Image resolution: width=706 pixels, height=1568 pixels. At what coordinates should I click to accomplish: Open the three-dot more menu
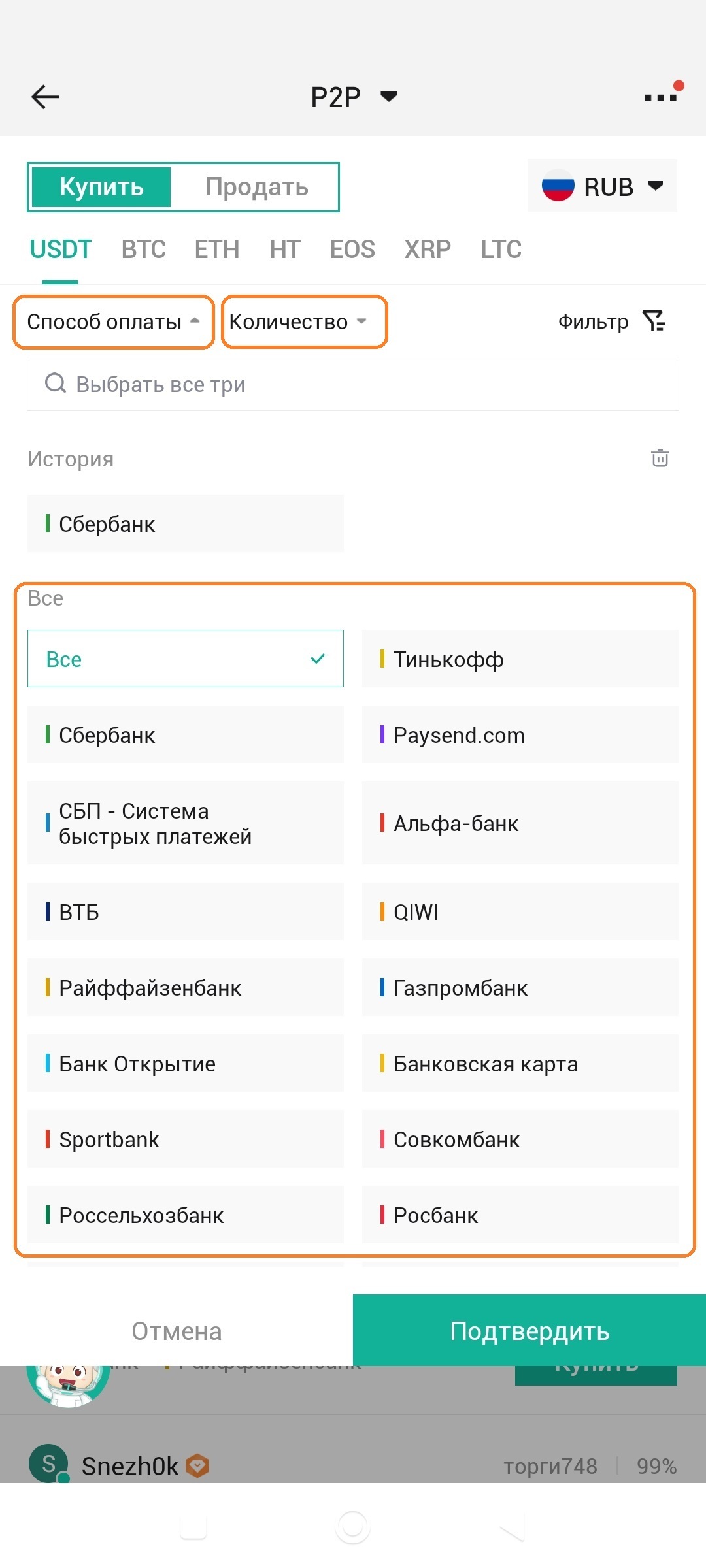(660, 97)
